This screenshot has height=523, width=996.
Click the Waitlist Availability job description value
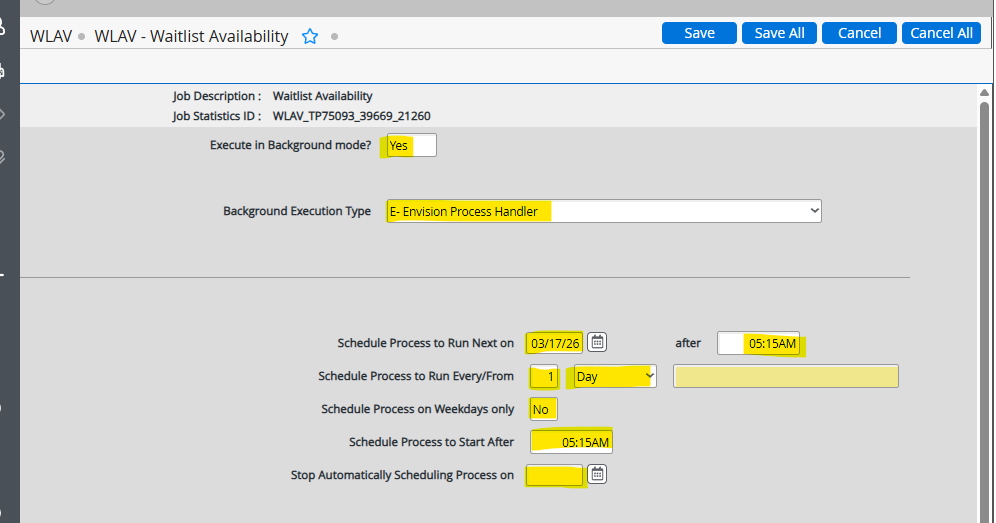pyautogui.click(x=323, y=96)
